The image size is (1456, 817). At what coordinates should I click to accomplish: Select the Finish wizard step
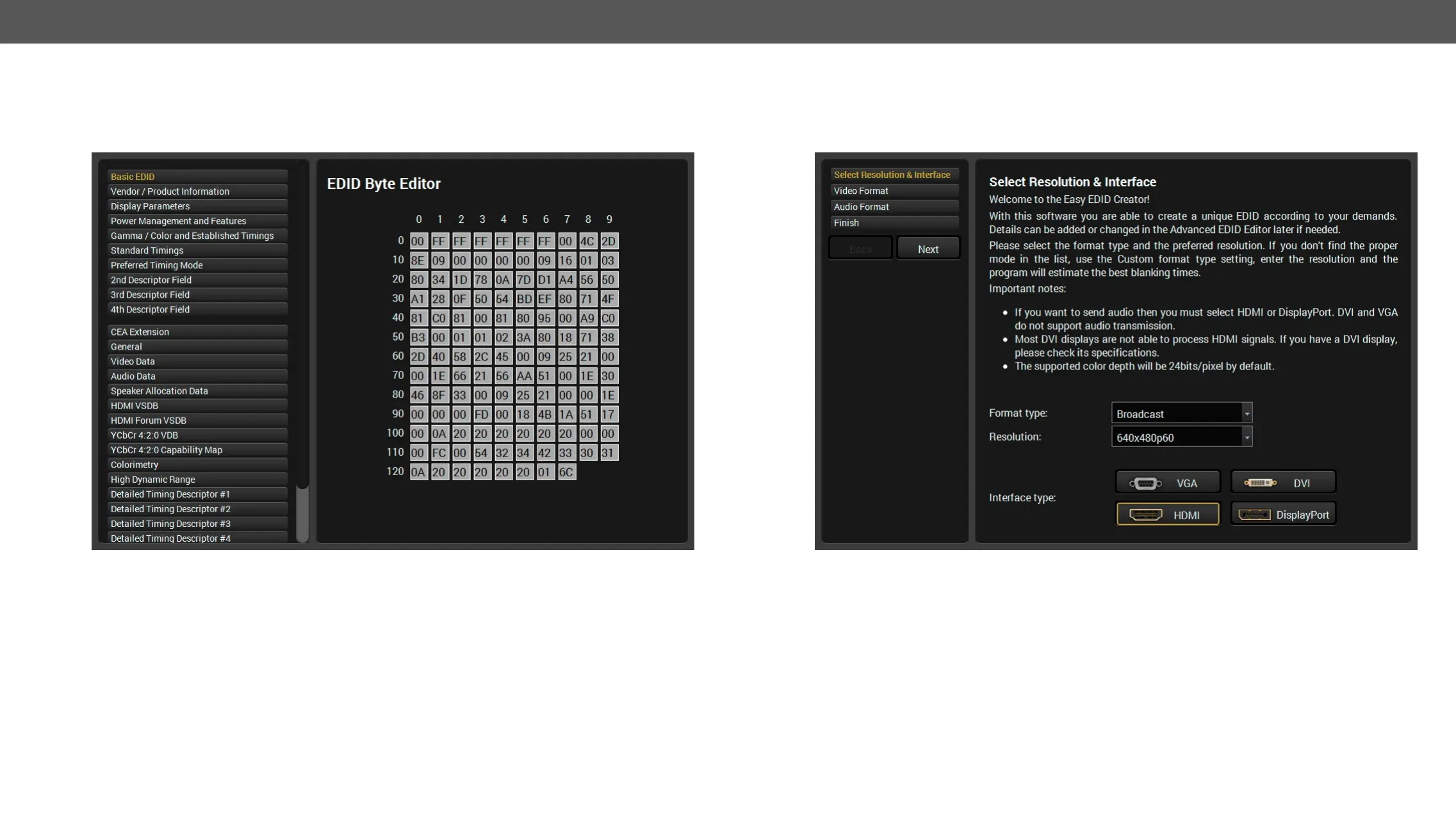[894, 223]
